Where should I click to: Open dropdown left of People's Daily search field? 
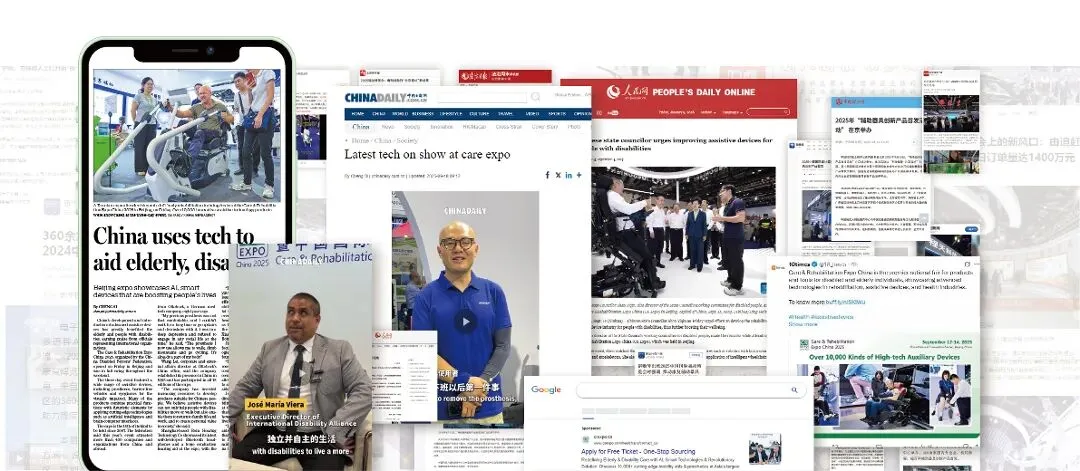732,112
